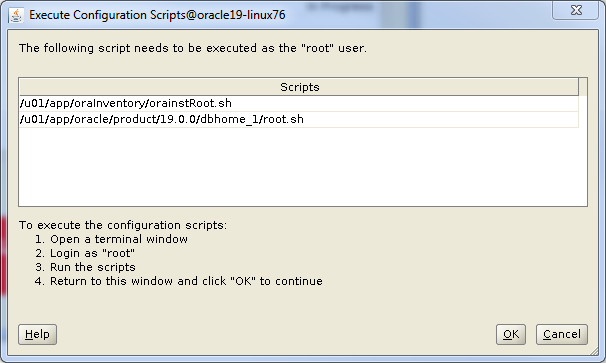The height and width of the screenshot is (363, 606).
Task: Click the right edge divider of the Scripts column
Action: (x=579, y=87)
